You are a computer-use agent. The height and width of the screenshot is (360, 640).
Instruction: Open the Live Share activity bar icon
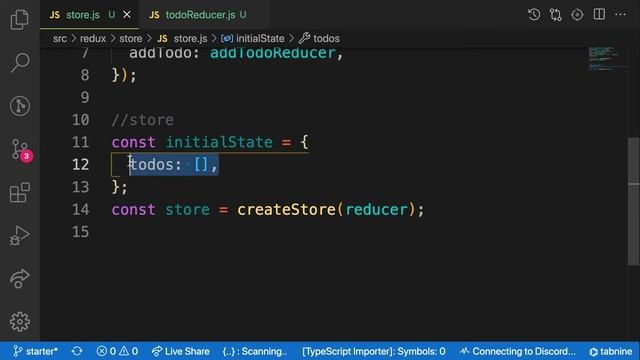click(20, 279)
